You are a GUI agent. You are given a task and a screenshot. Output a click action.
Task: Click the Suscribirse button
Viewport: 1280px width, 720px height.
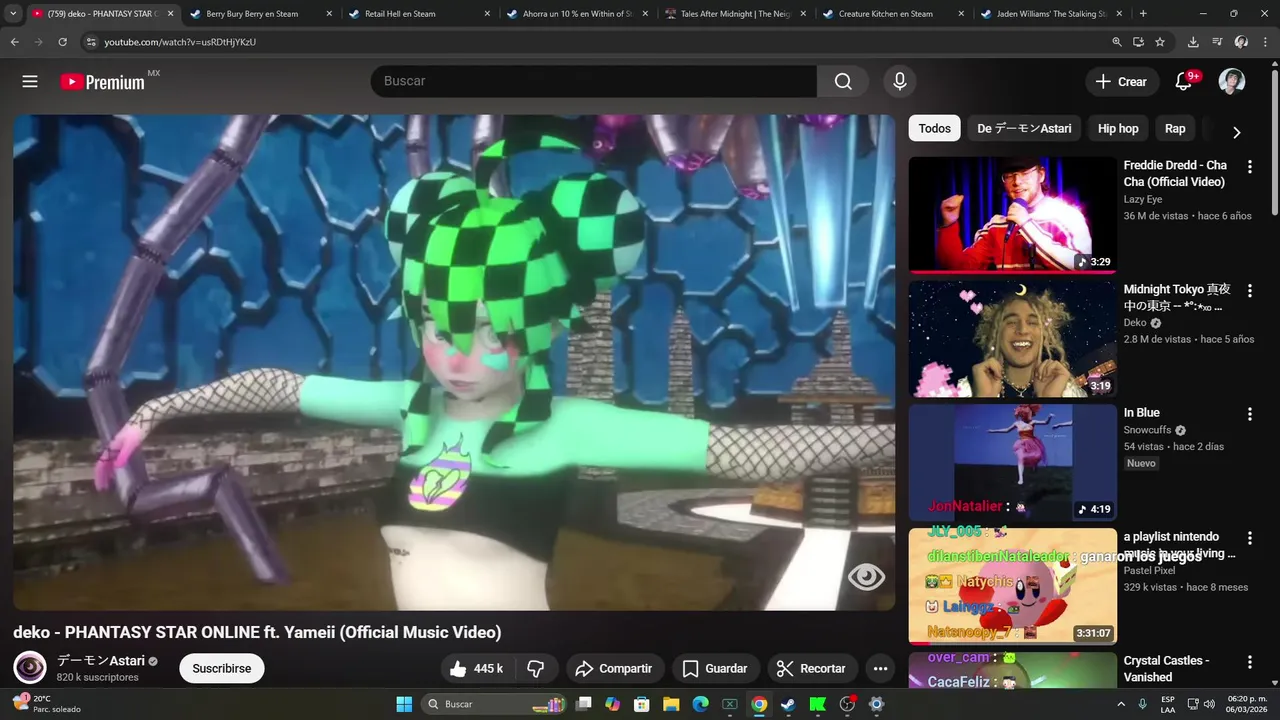click(x=222, y=668)
